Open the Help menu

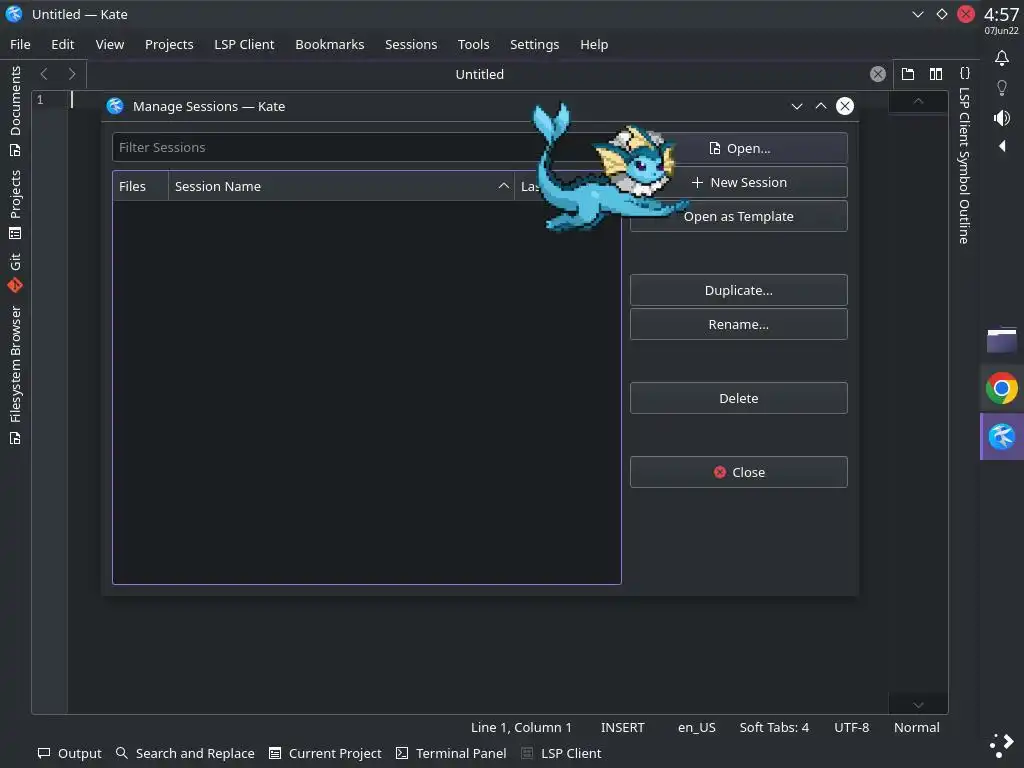[x=594, y=44]
